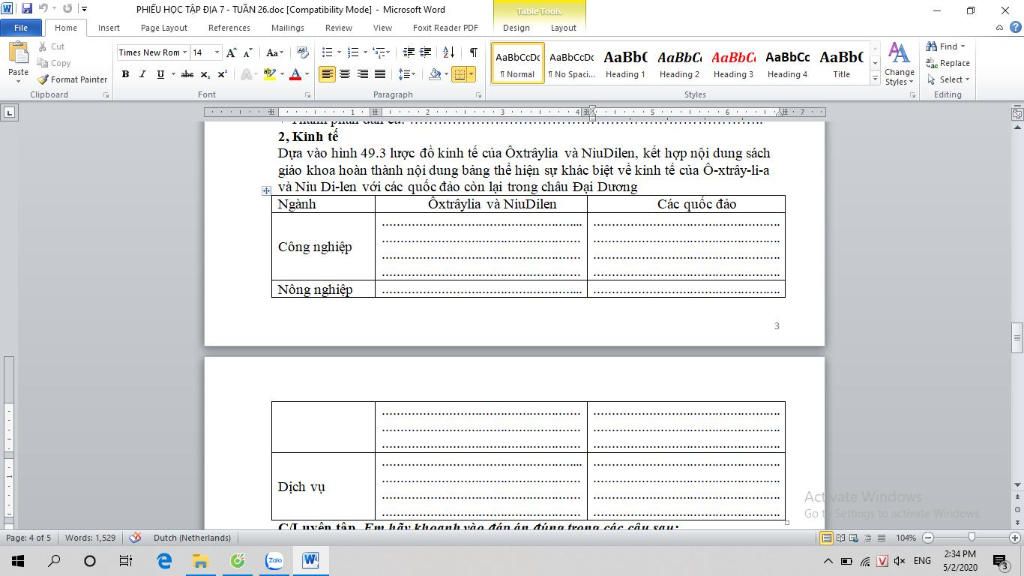The image size is (1024, 576).
Task: Click the Find binoculars icon
Action: pyautogui.click(x=931, y=46)
